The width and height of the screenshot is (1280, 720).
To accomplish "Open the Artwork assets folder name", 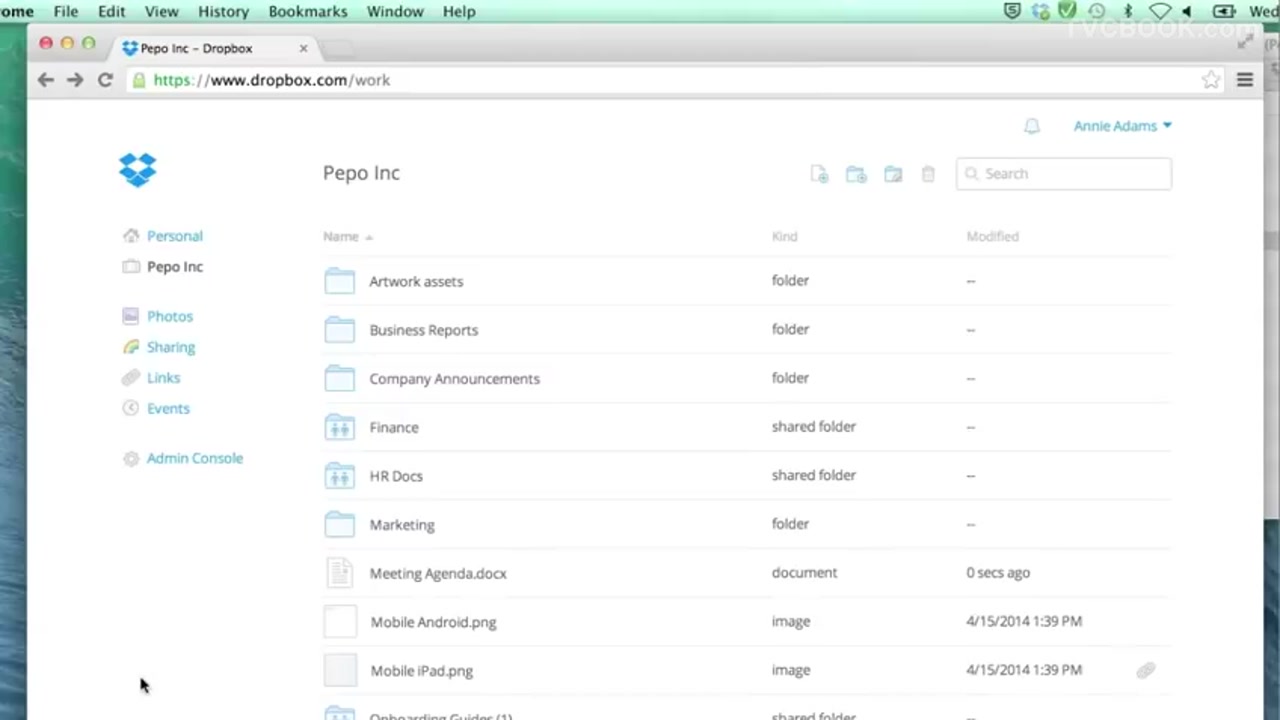I will 416,281.
